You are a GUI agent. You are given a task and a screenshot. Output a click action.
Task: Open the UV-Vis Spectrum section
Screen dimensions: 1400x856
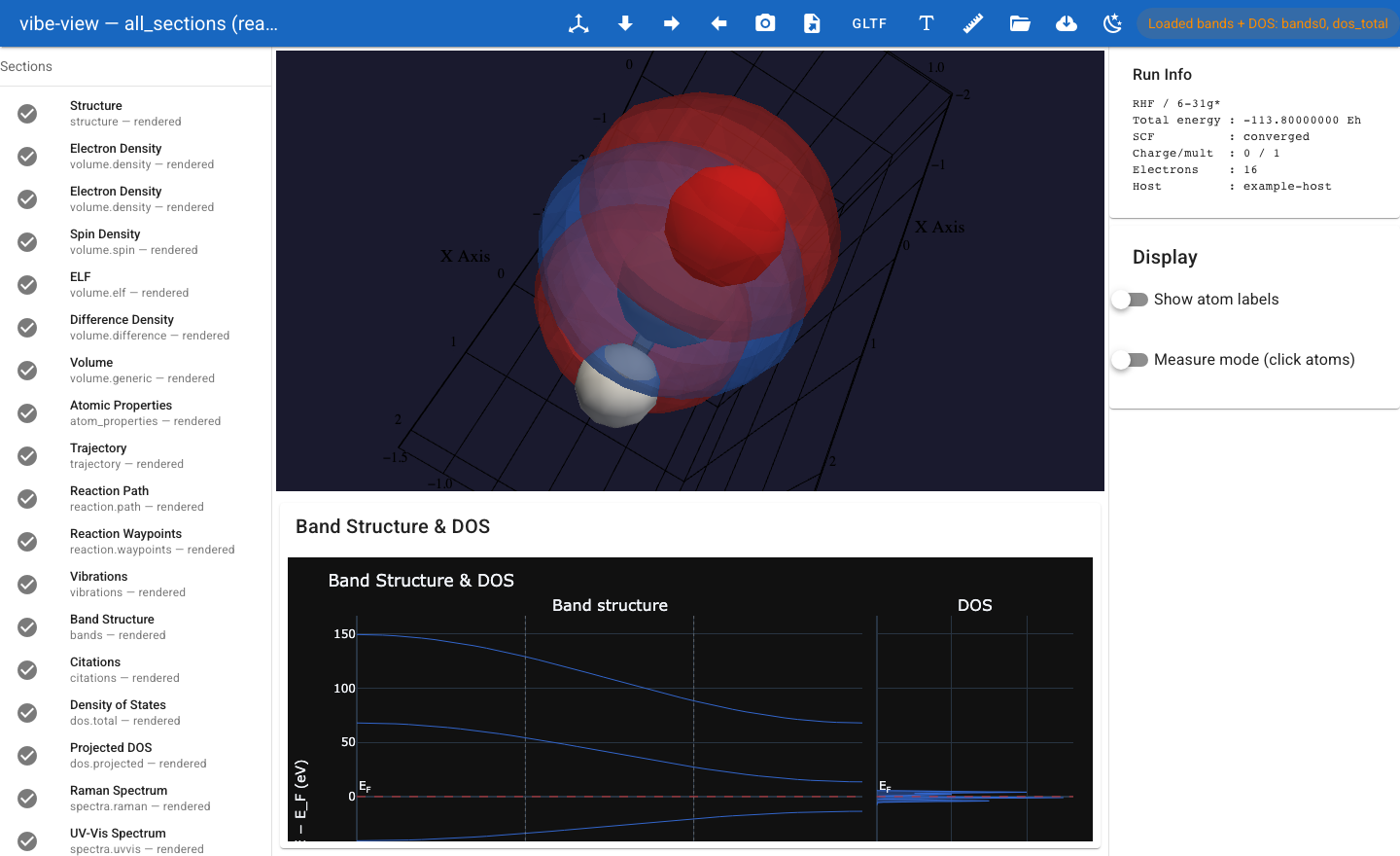(x=135, y=841)
